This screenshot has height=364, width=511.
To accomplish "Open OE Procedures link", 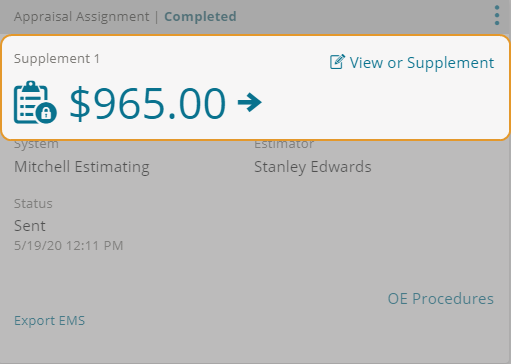I will click(441, 299).
